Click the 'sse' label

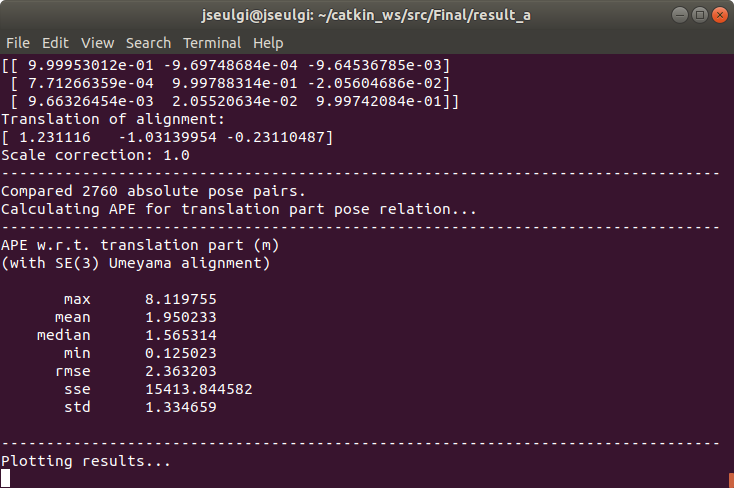coord(77,389)
